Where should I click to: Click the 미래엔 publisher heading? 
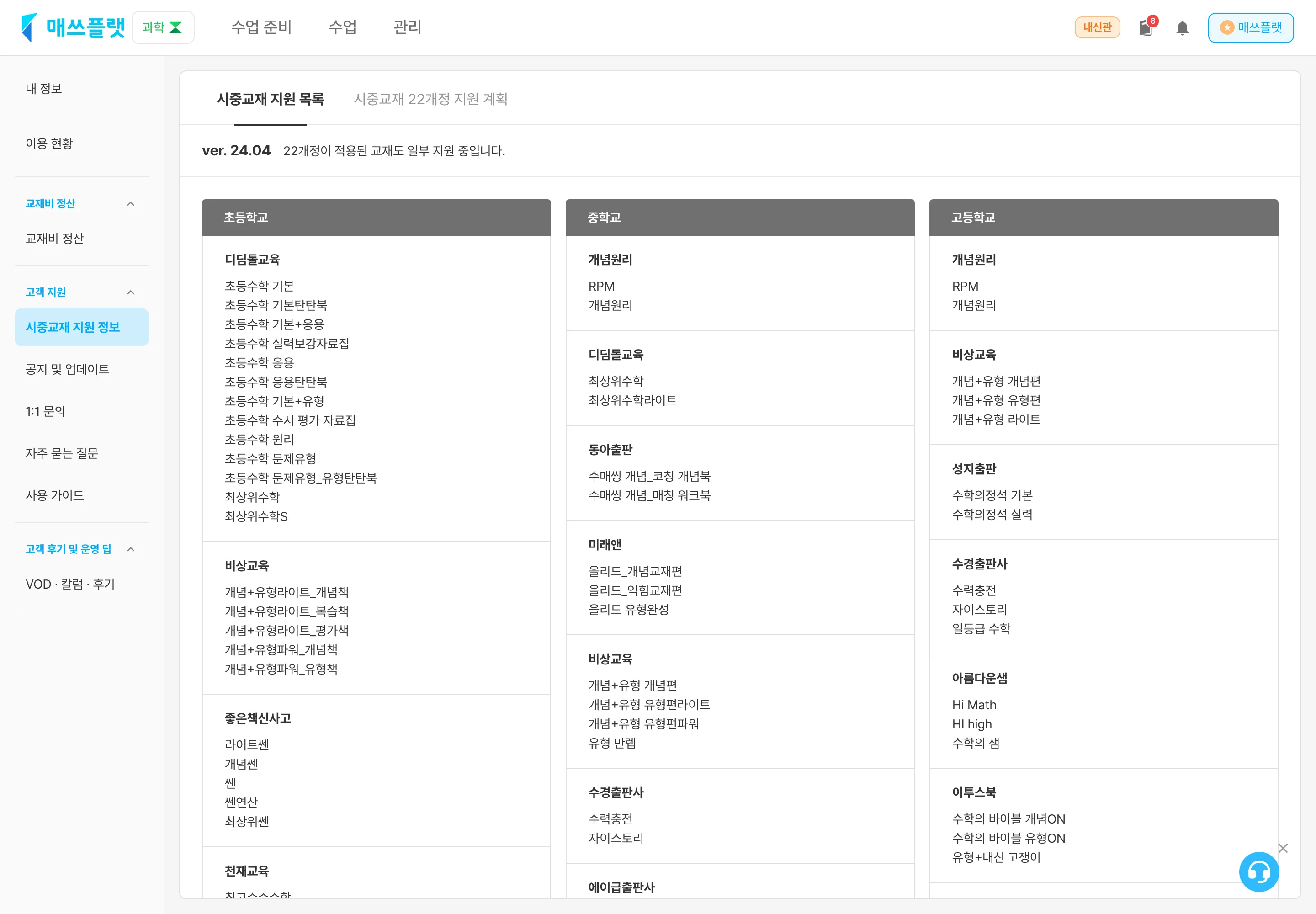(x=605, y=545)
